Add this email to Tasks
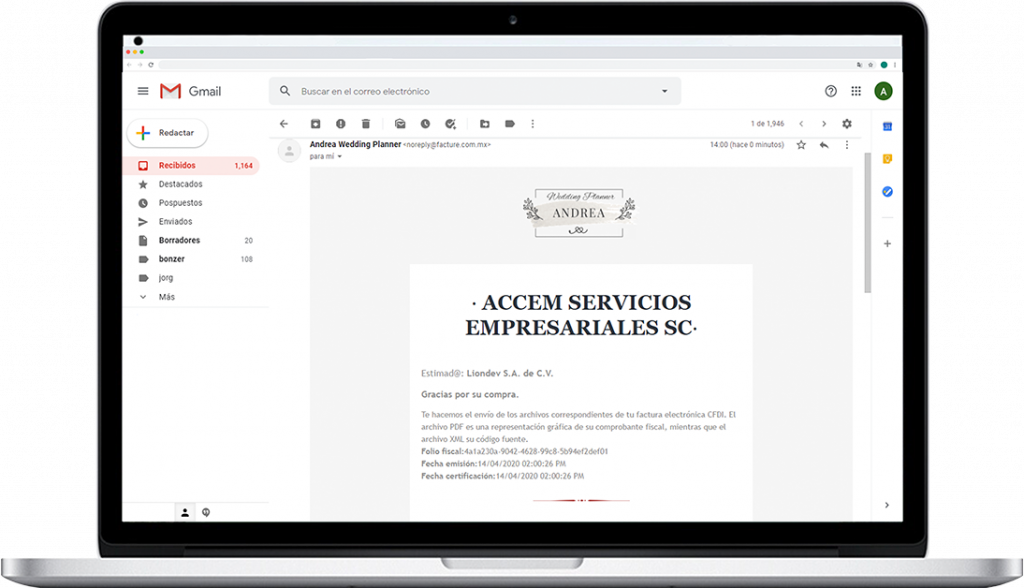 coord(450,124)
